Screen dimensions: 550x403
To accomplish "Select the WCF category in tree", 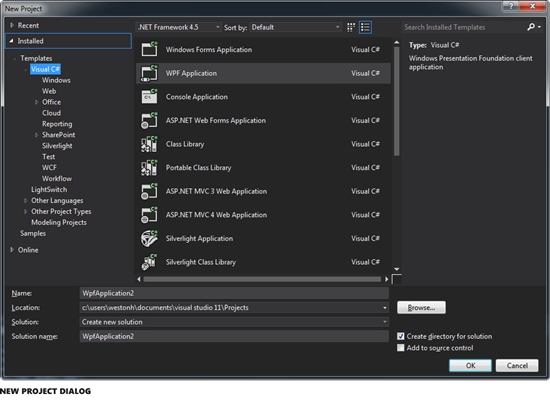I will pyautogui.click(x=49, y=168).
